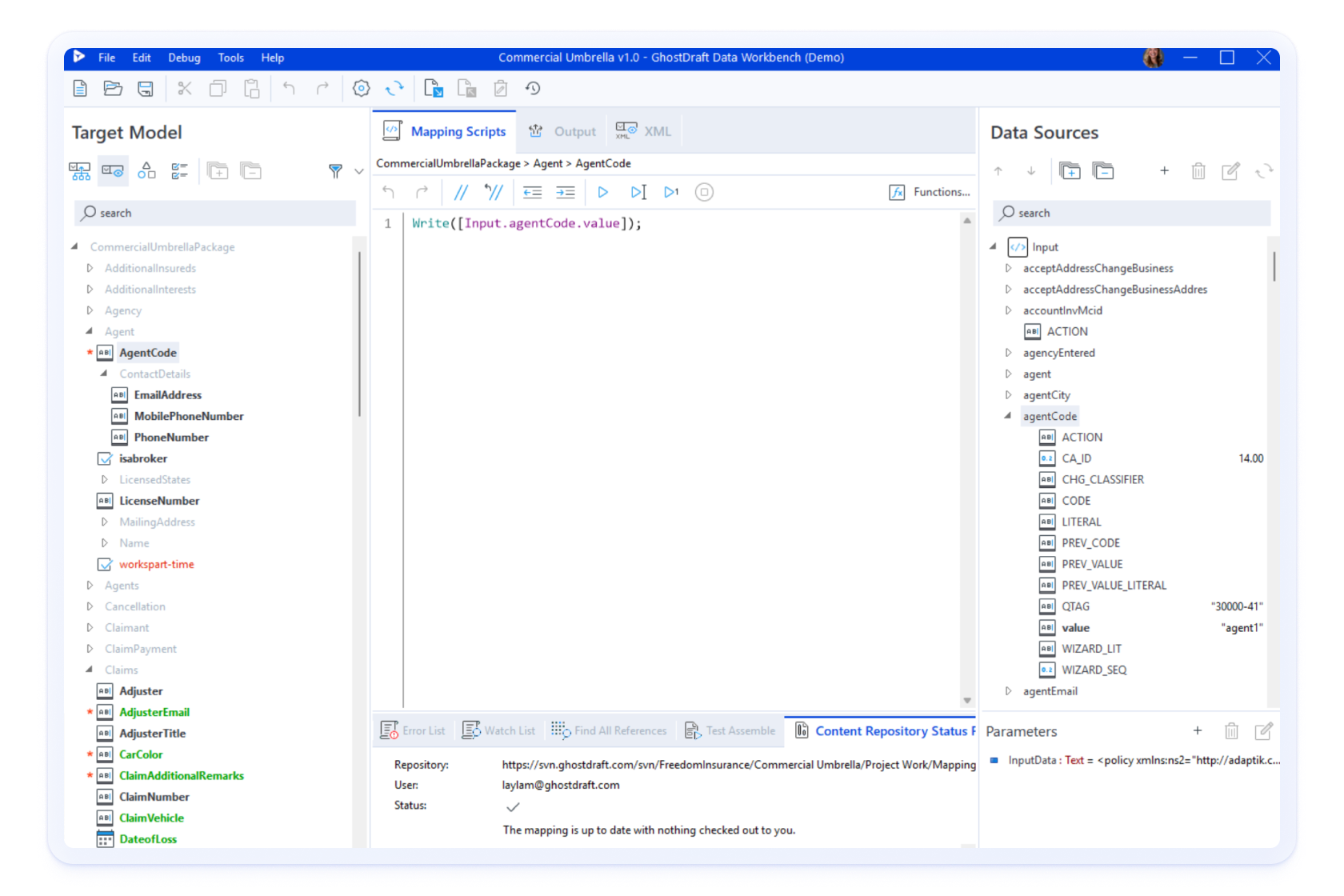Screen dimensions: 1344x896
Task: Click the Step script play-to-cursor icon
Action: click(638, 192)
